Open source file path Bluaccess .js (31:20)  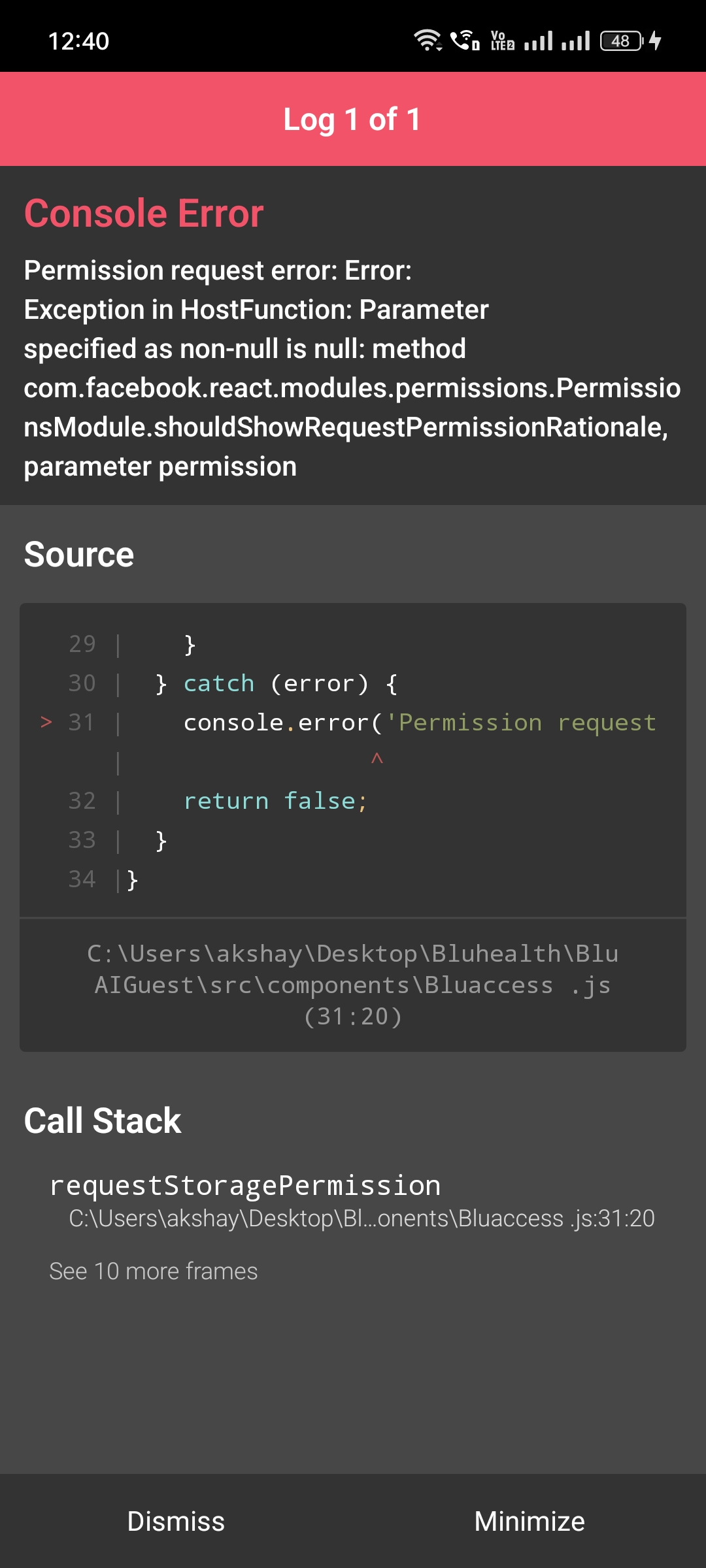(x=353, y=985)
